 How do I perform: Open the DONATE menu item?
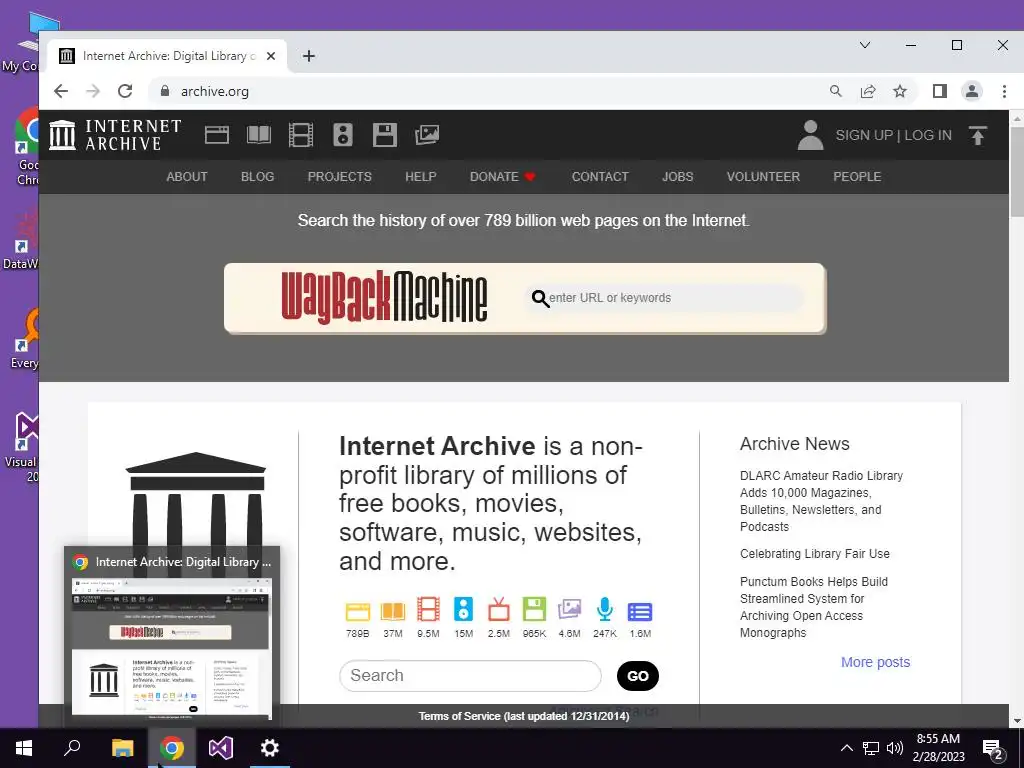click(x=502, y=176)
